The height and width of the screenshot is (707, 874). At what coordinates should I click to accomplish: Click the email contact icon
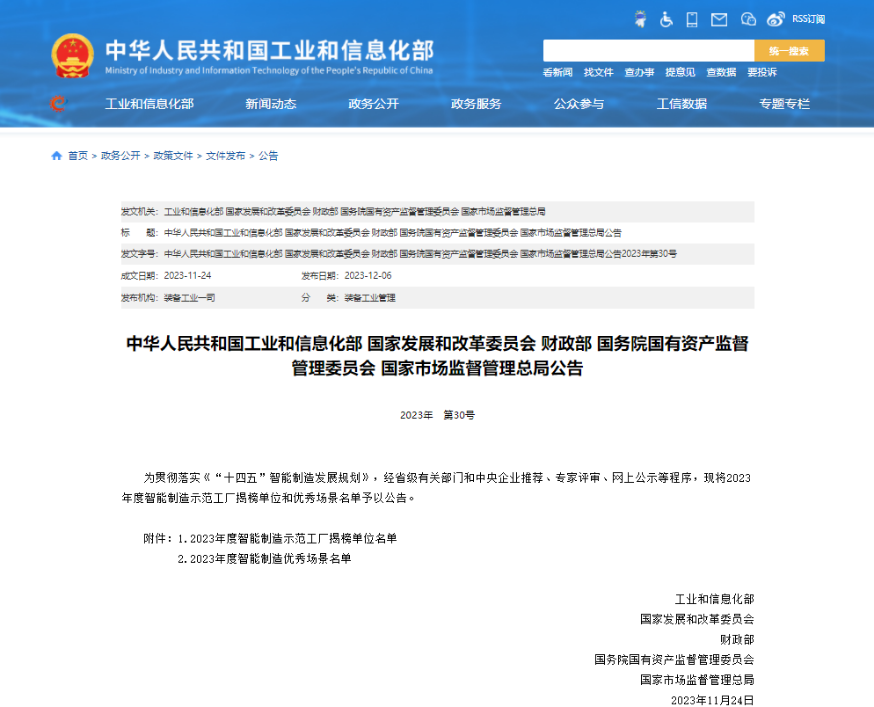pos(719,18)
